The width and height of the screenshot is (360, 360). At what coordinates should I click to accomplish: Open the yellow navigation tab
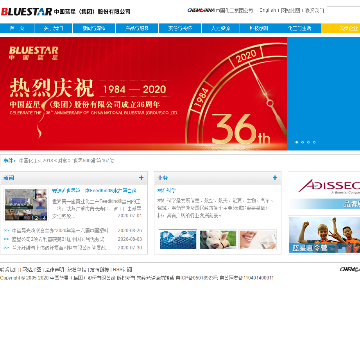(x=341, y=28)
